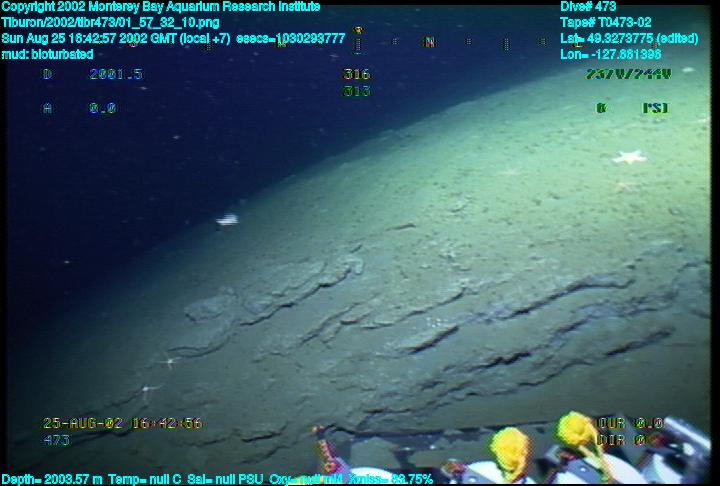Click the green heading value 313
This screenshot has height=486, width=720.
(x=356, y=91)
